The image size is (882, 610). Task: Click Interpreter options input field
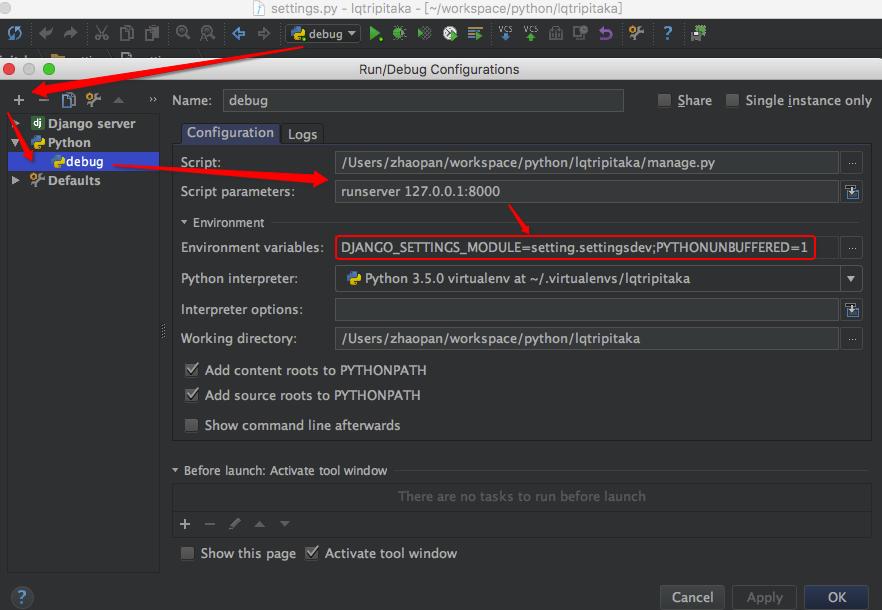click(587, 310)
